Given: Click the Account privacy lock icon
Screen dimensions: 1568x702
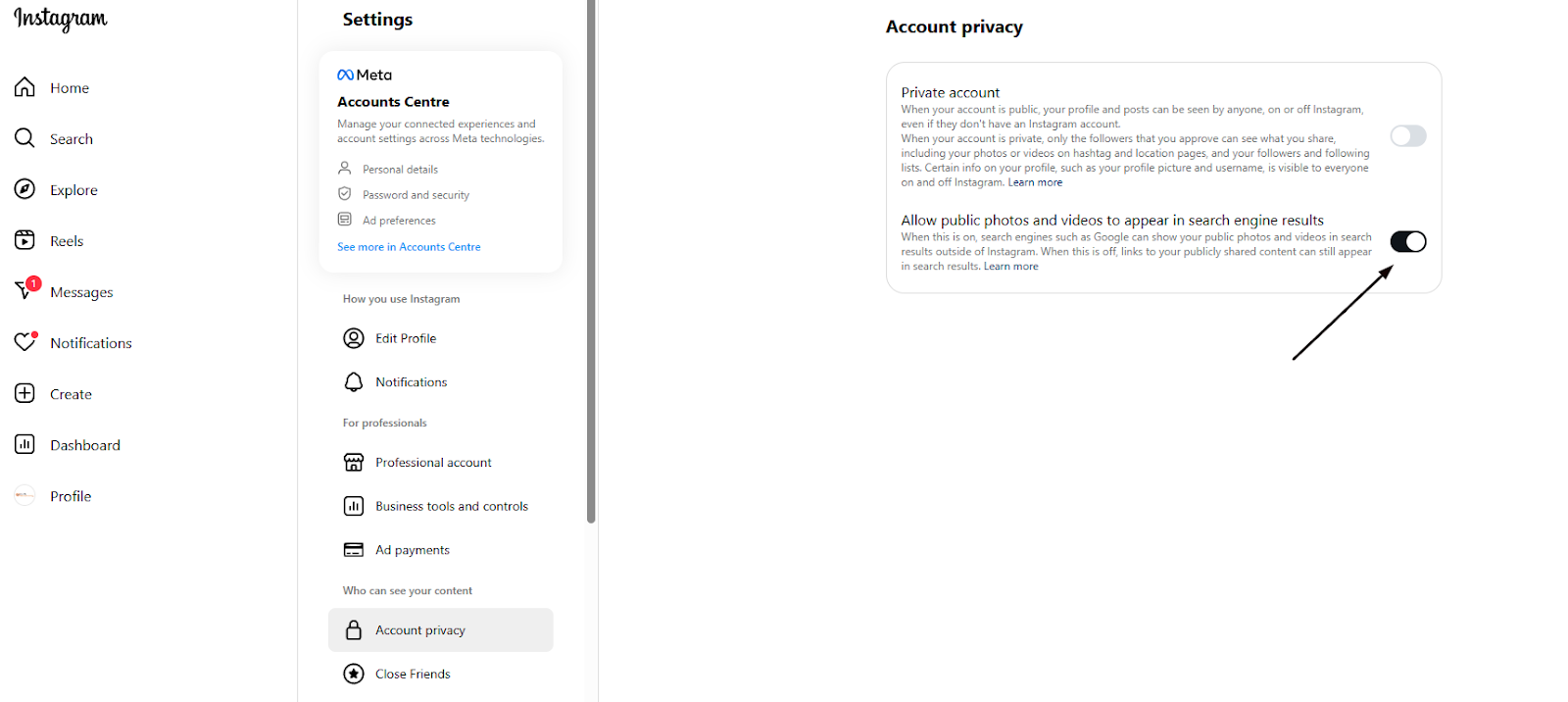Looking at the screenshot, I should click(354, 629).
